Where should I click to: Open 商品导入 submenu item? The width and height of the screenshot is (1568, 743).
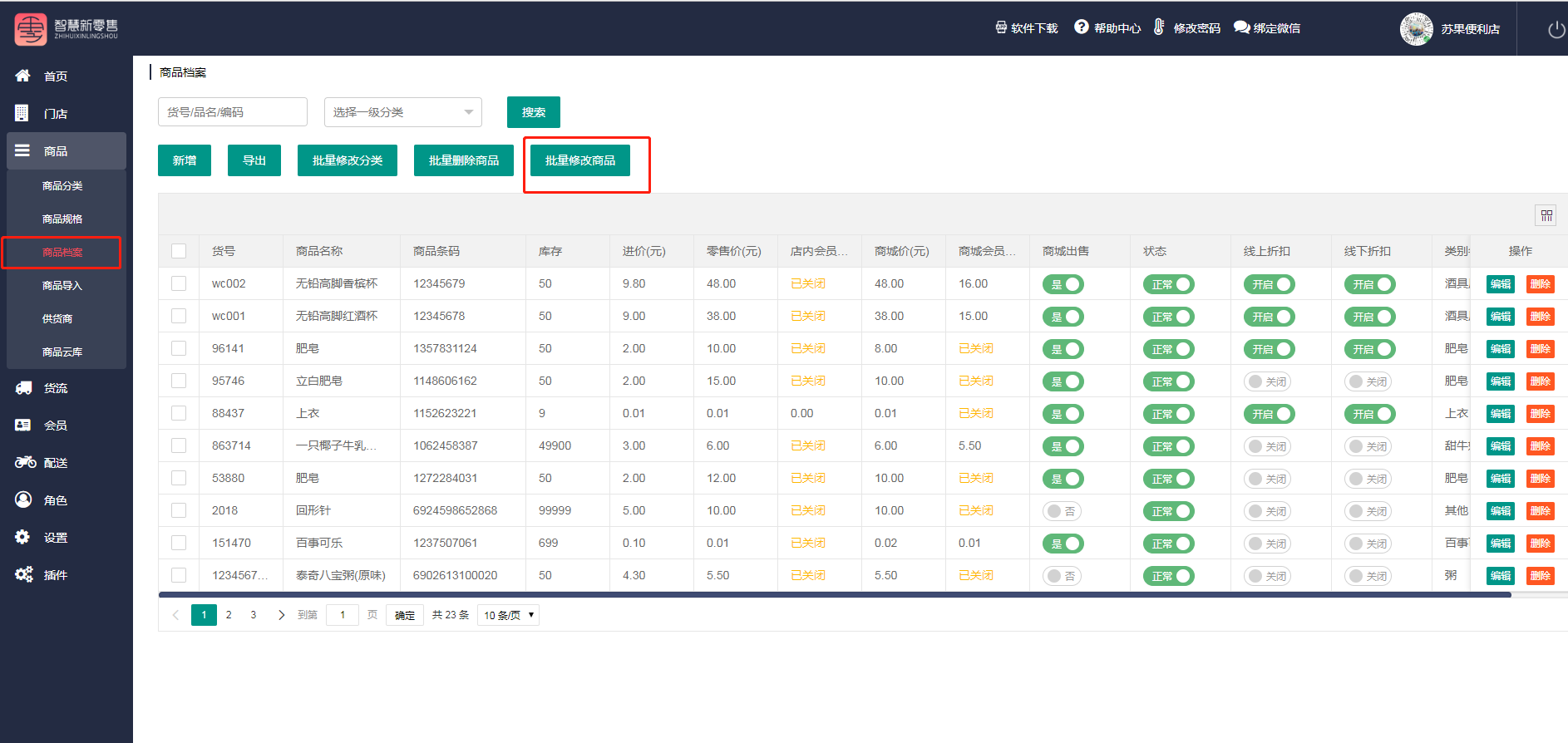62,285
